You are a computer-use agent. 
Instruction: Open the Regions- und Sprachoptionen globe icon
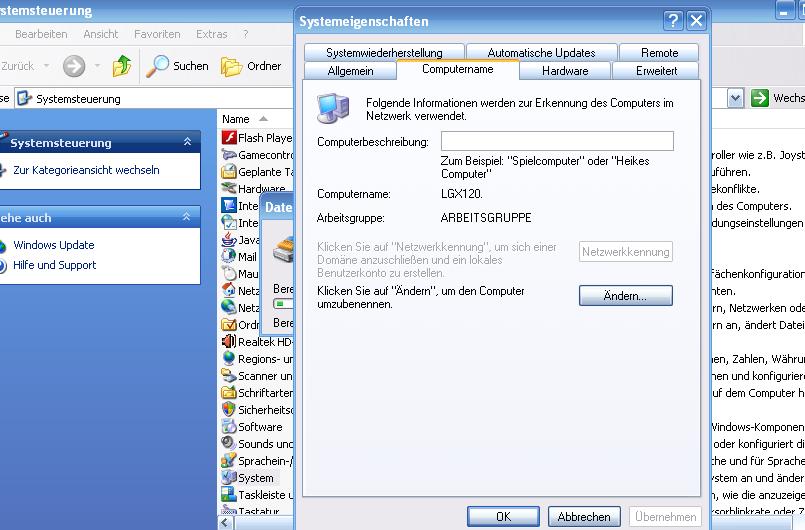[229, 358]
